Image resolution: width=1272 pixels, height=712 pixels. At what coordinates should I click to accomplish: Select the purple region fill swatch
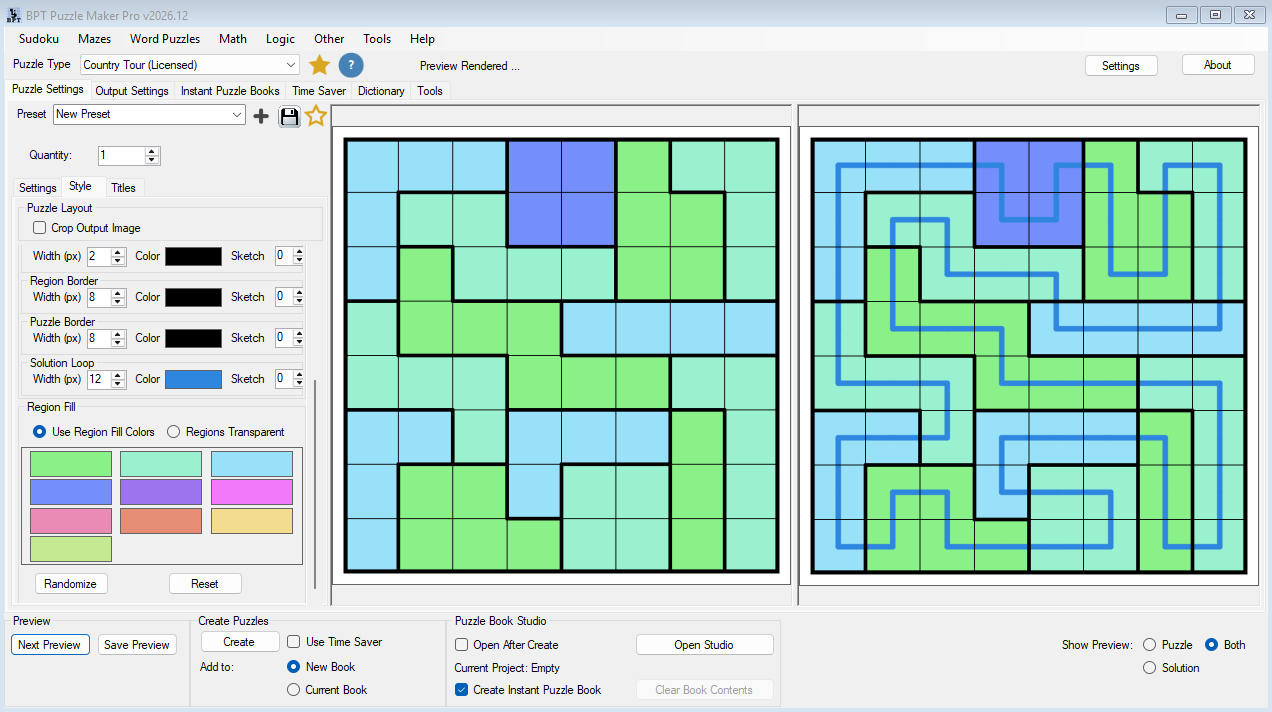click(x=161, y=492)
